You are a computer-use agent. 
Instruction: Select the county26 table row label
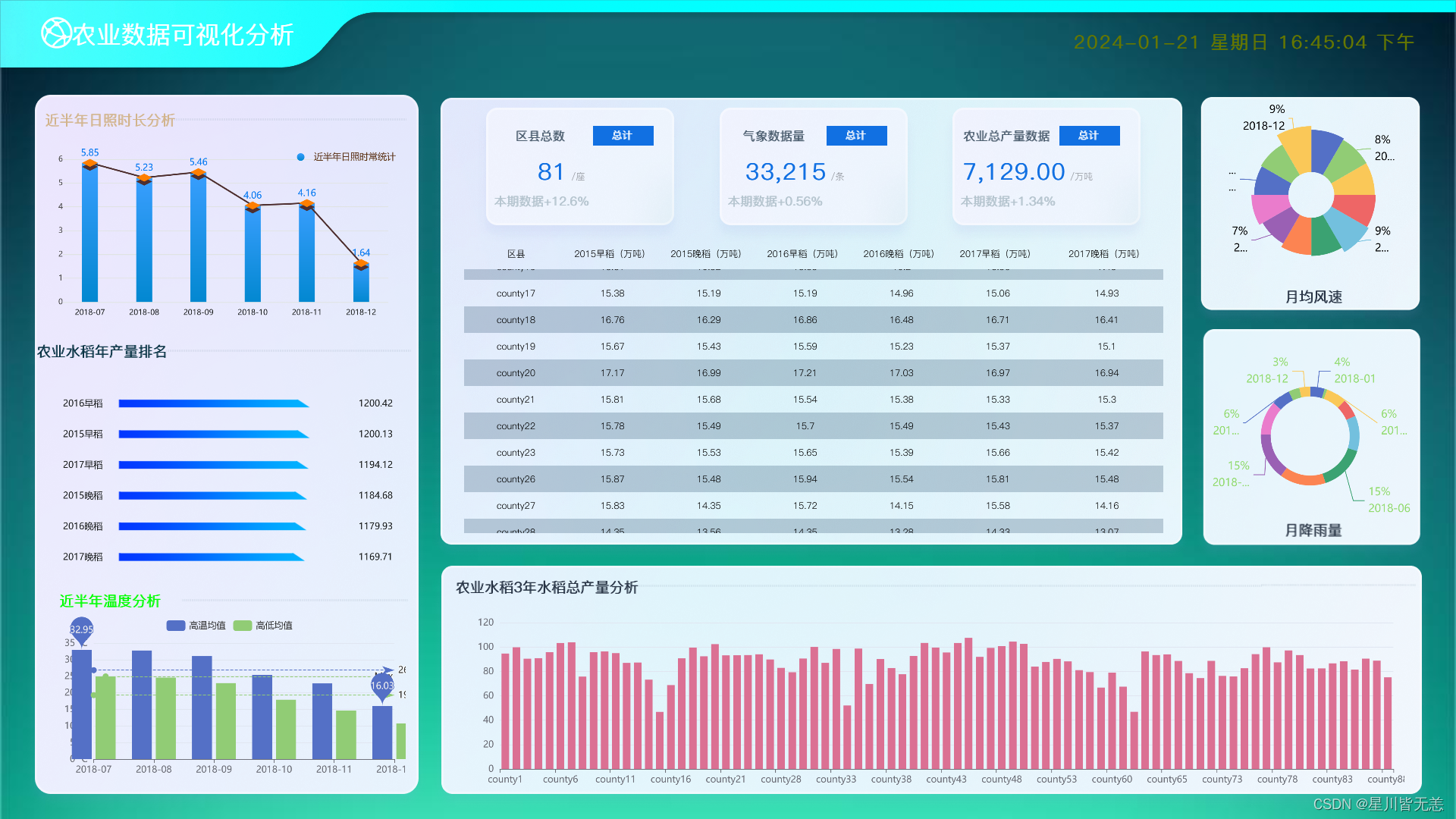516,479
